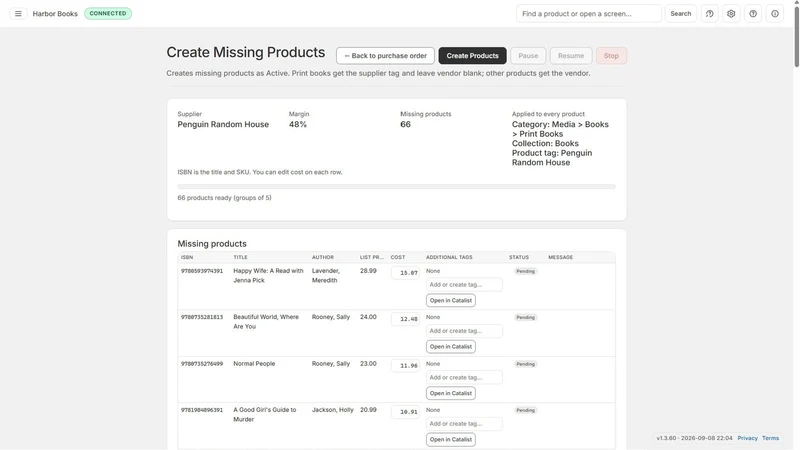
Task: Click the ADDITIONAL TAGS column header
Action: [x=449, y=257]
